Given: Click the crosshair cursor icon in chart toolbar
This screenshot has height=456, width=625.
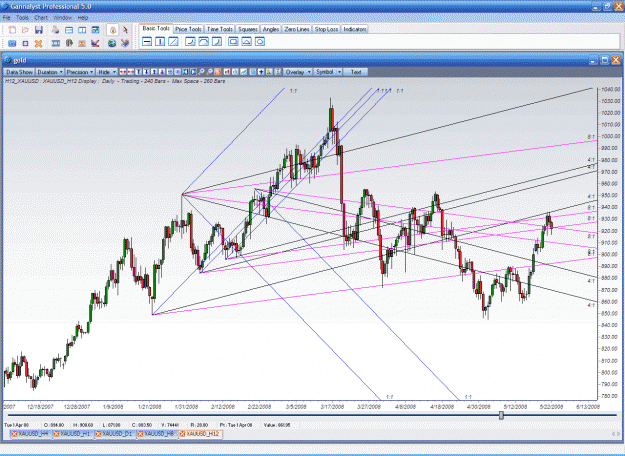Looking at the screenshot, I should pyautogui.click(x=261, y=72).
